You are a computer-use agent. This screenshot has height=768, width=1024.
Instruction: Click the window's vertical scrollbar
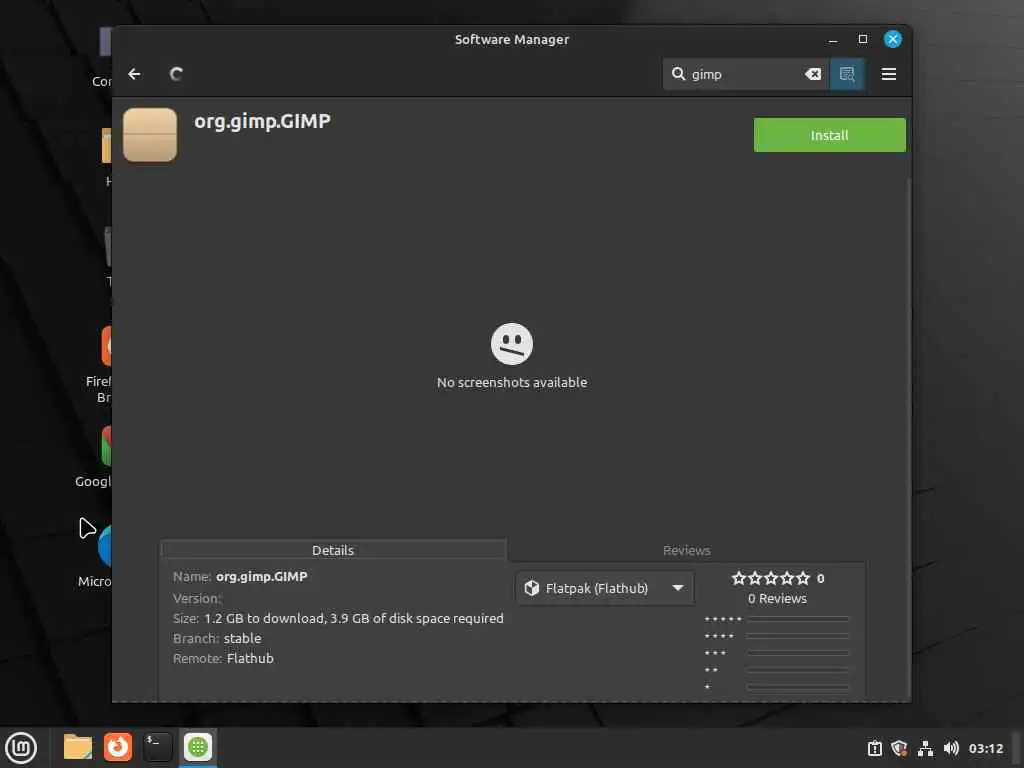point(908,438)
